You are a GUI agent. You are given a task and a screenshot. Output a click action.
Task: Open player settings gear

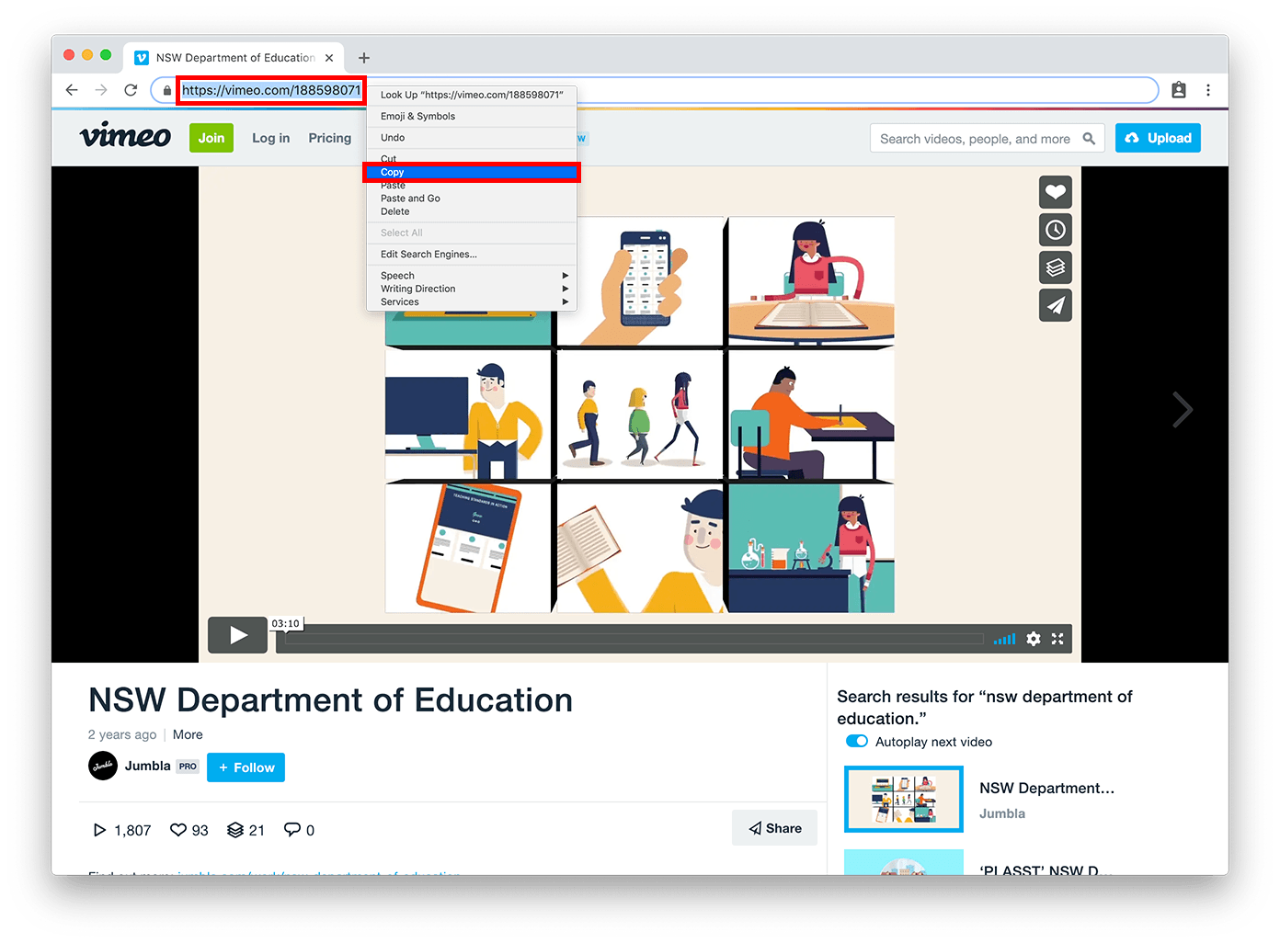[1033, 639]
